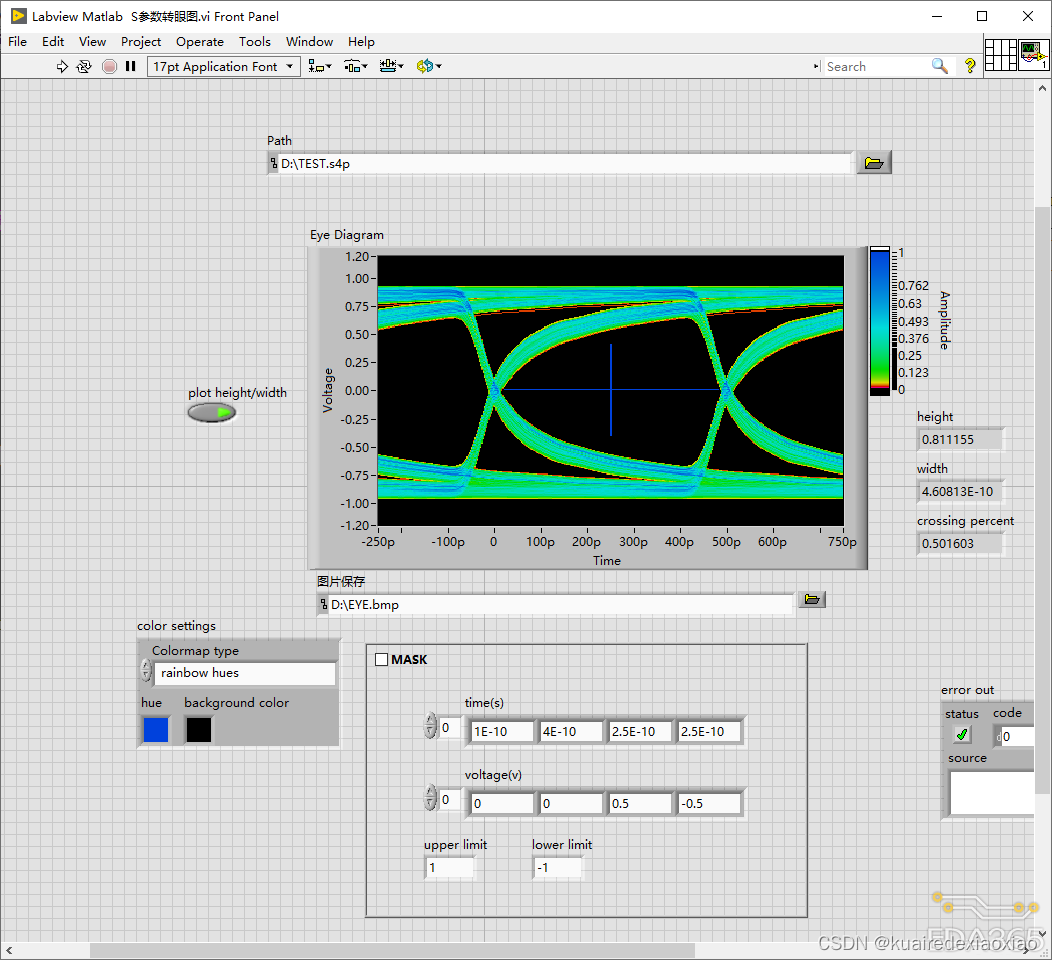Click the error out status indicator
The width and height of the screenshot is (1052, 960).
(962, 735)
